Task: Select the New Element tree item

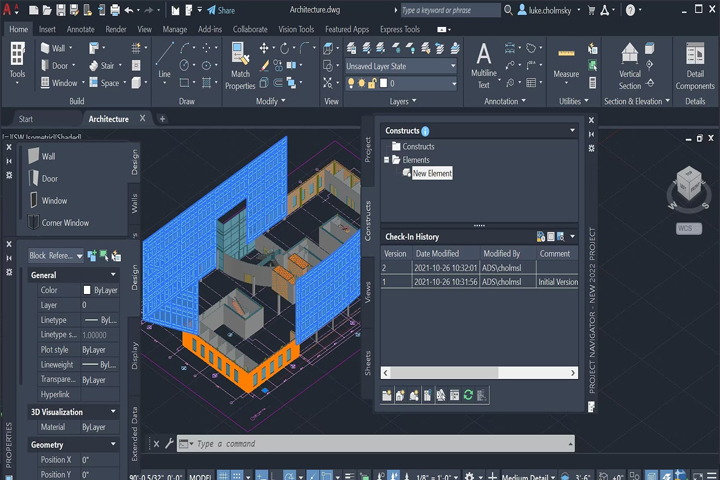Action: coord(432,173)
